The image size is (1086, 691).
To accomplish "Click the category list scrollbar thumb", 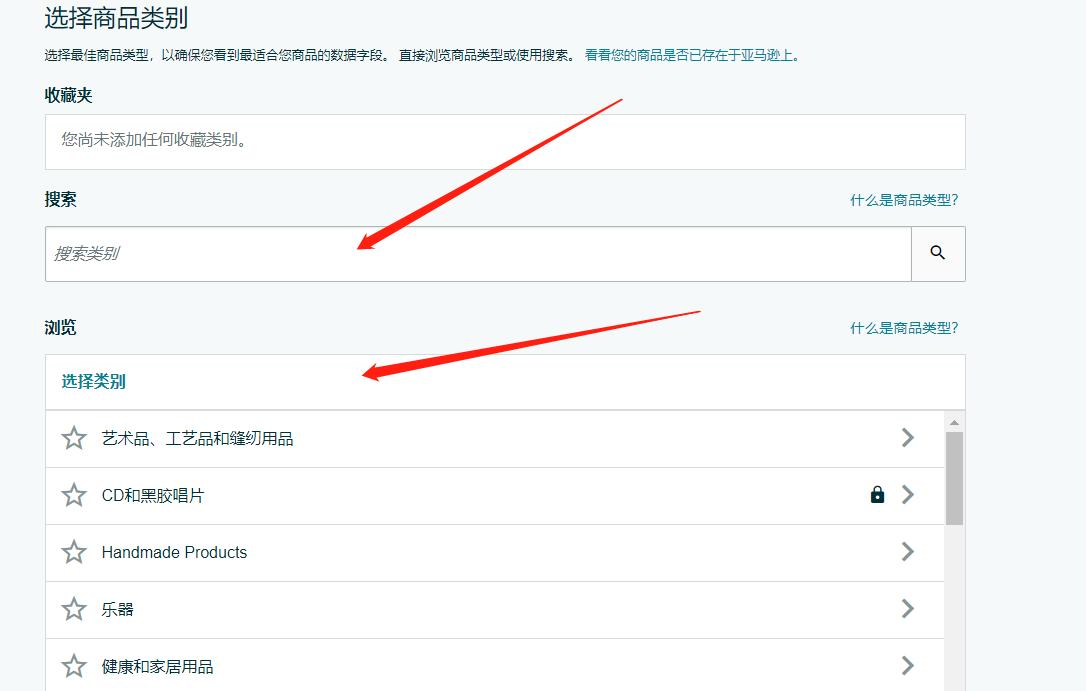I will 954,478.
